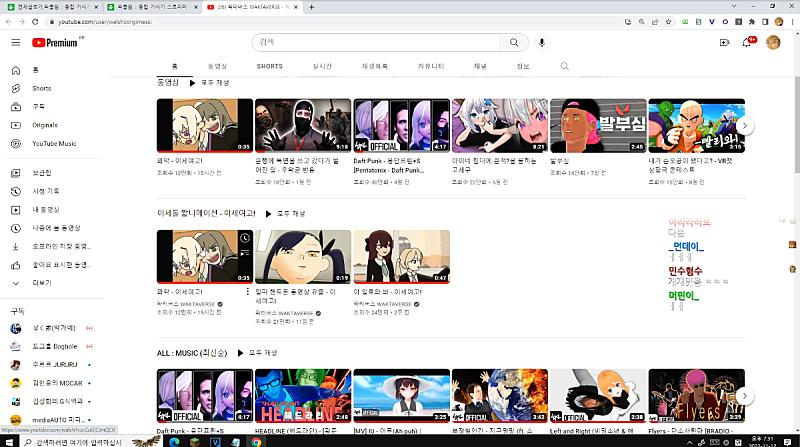The width and height of the screenshot is (800, 447).
Task: Open the HEADLINE music video thumbnail
Action: point(303,396)
